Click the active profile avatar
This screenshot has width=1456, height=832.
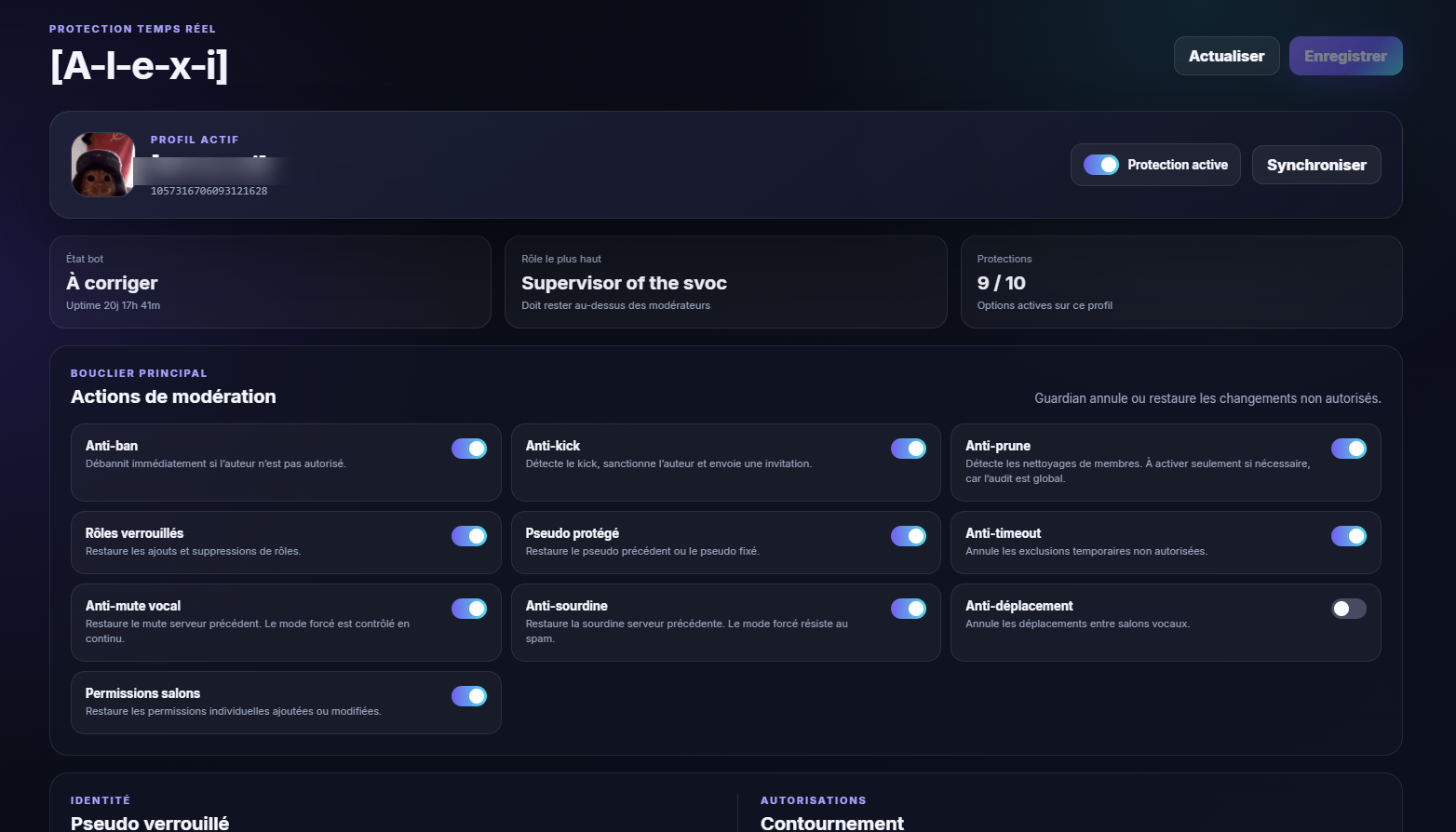(103, 165)
